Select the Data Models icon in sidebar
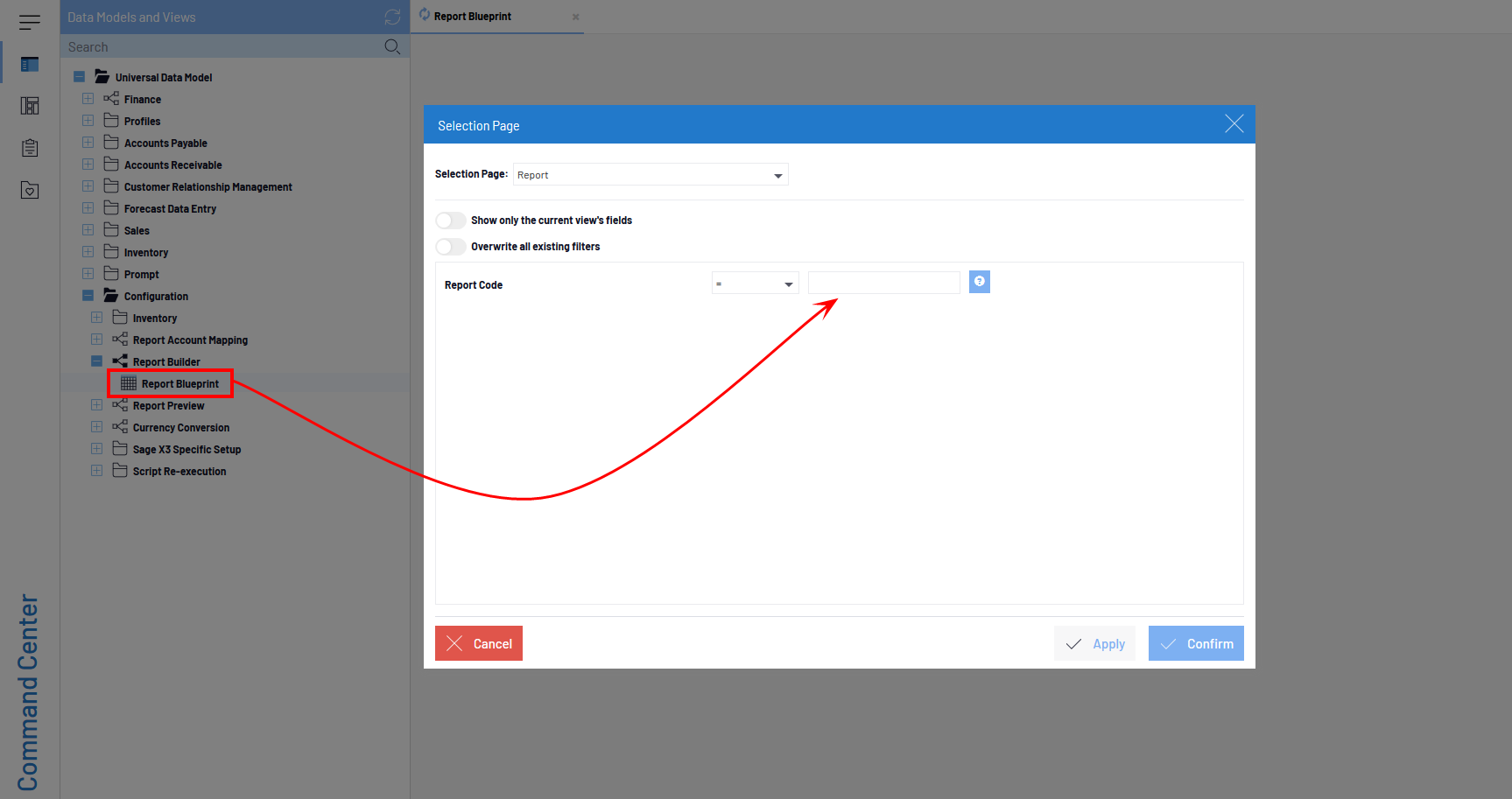The image size is (1512, 799). coord(30,64)
